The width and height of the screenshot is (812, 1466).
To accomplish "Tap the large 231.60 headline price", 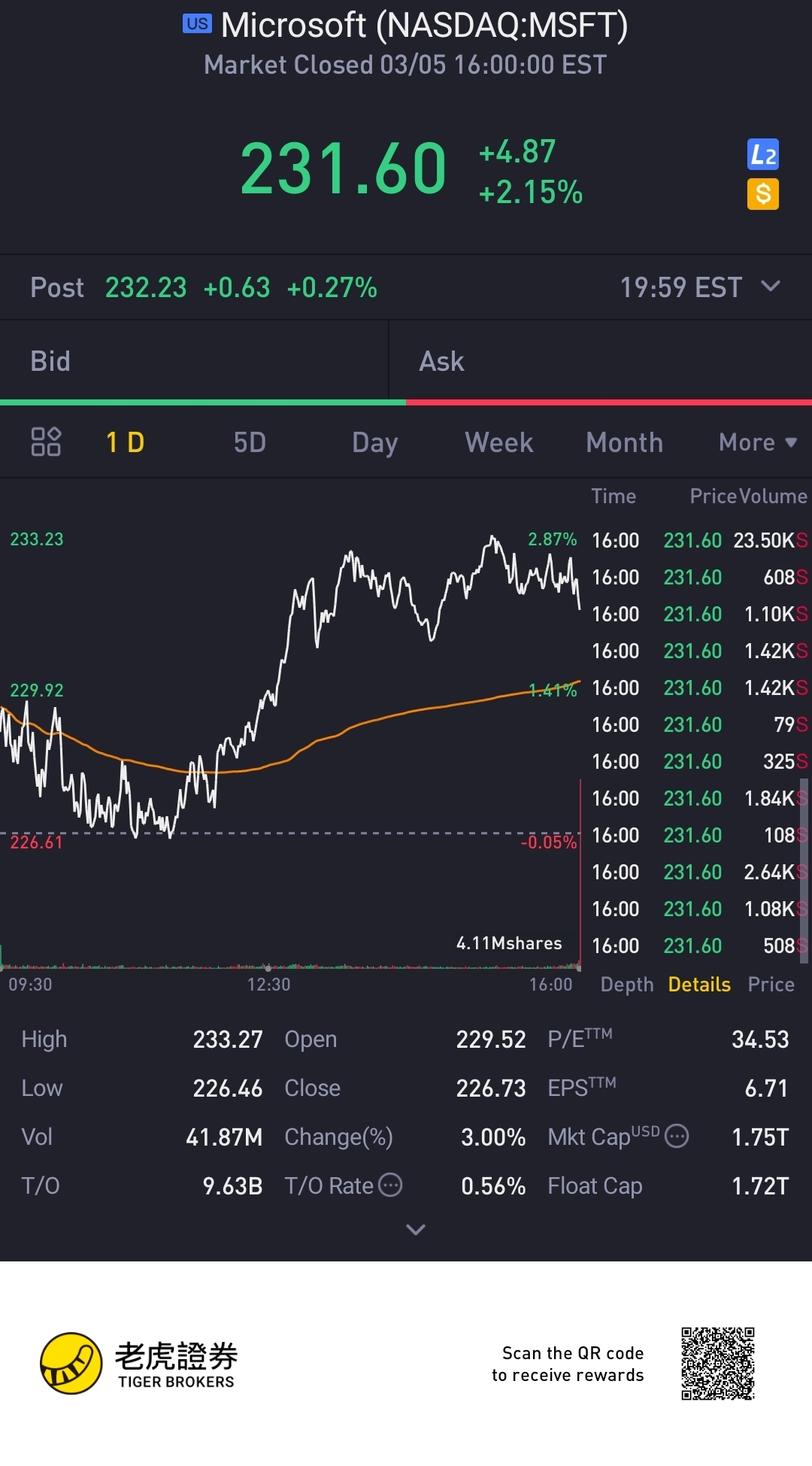I will click(x=344, y=168).
